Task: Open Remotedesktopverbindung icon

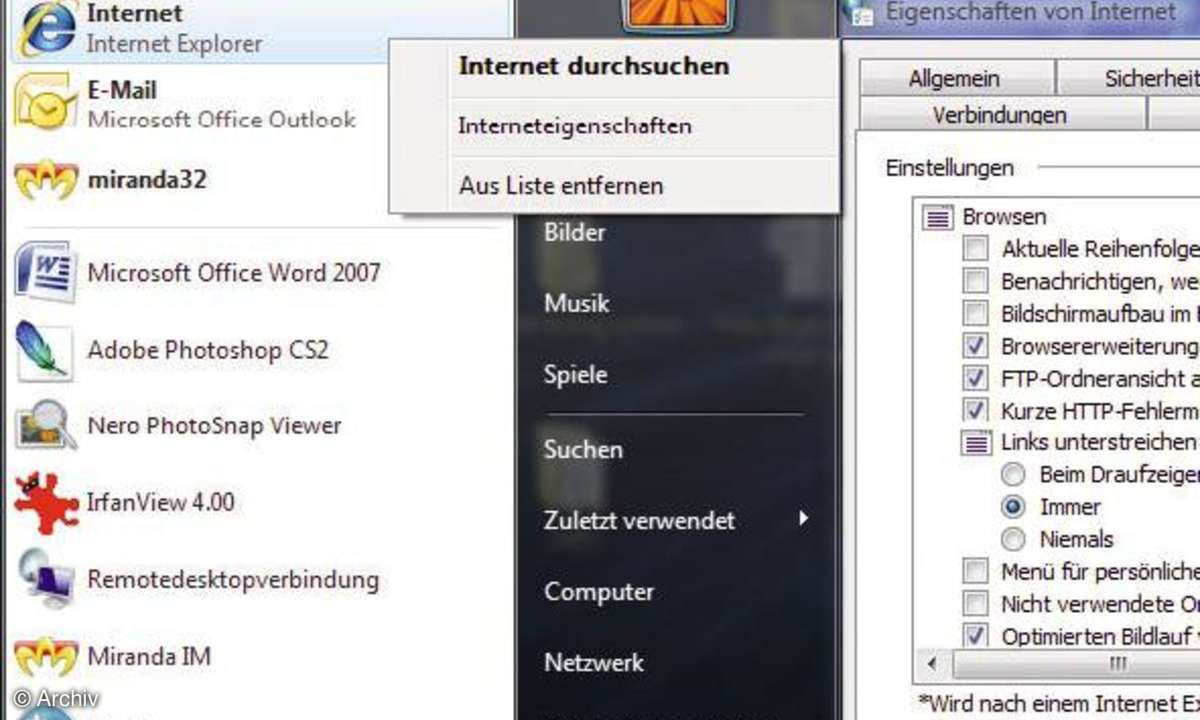Action: tap(45, 580)
